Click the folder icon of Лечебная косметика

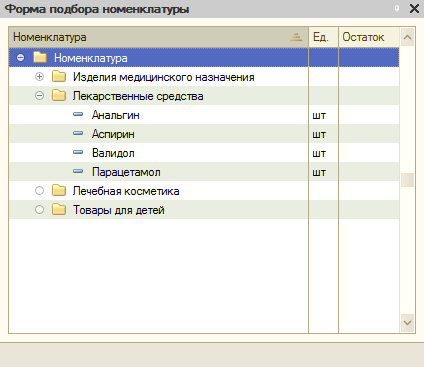(59, 190)
